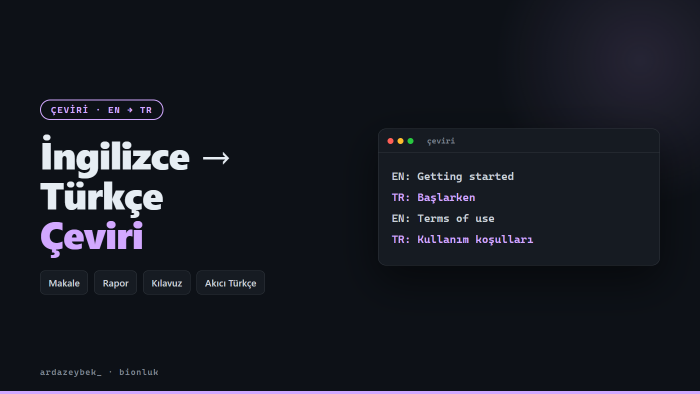Click the line 'TR: Kullanım koşulları'
This screenshot has width=700, height=394.
[x=462, y=239]
